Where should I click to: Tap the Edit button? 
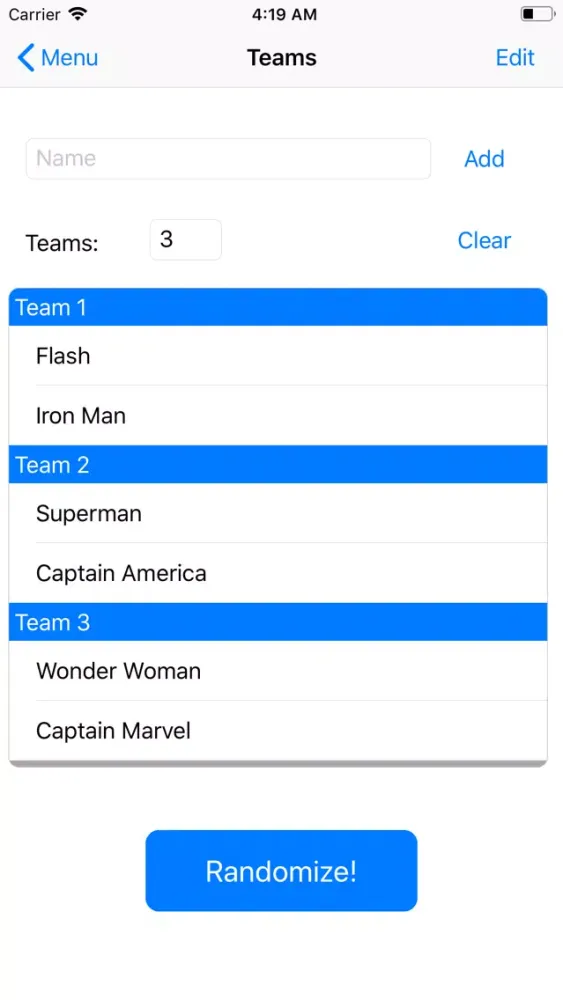(x=515, y=57)
